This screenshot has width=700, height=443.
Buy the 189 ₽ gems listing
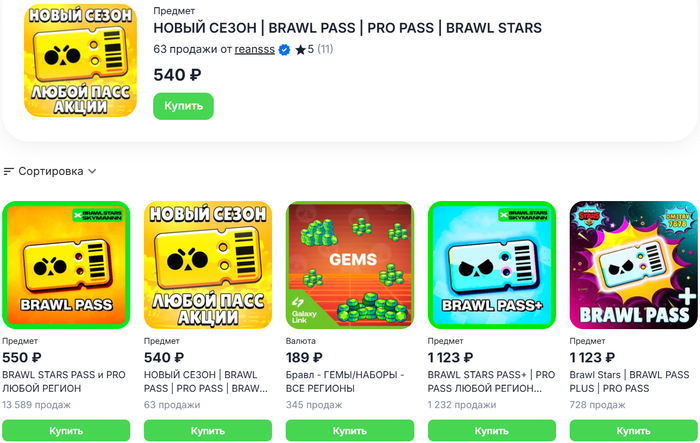(350, 430)
